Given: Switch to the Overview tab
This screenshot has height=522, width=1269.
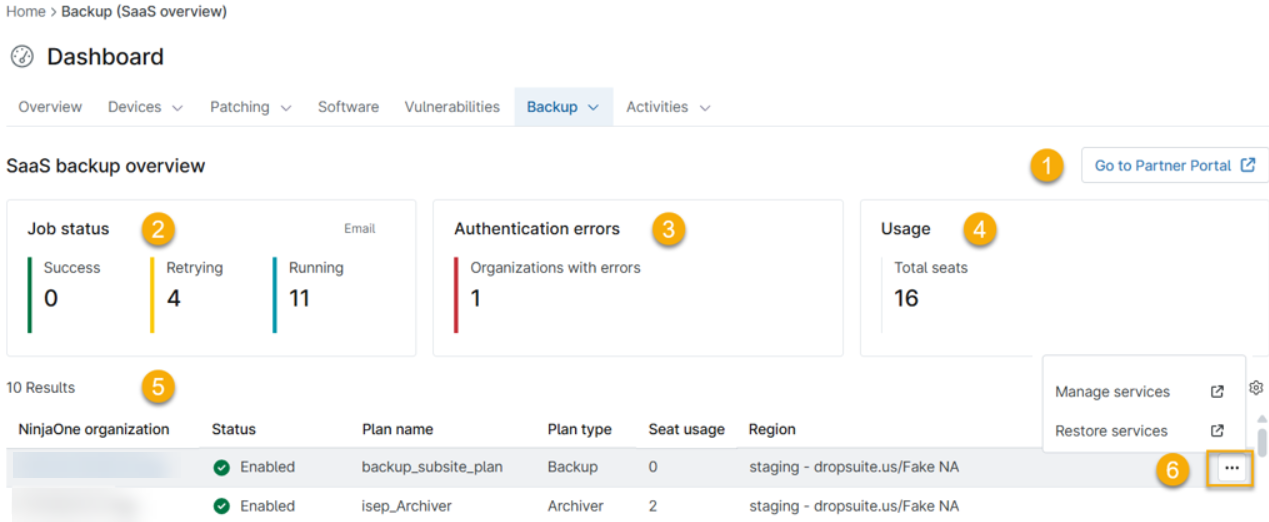Looking at the screenshot, I should click(x=50, y=107).
